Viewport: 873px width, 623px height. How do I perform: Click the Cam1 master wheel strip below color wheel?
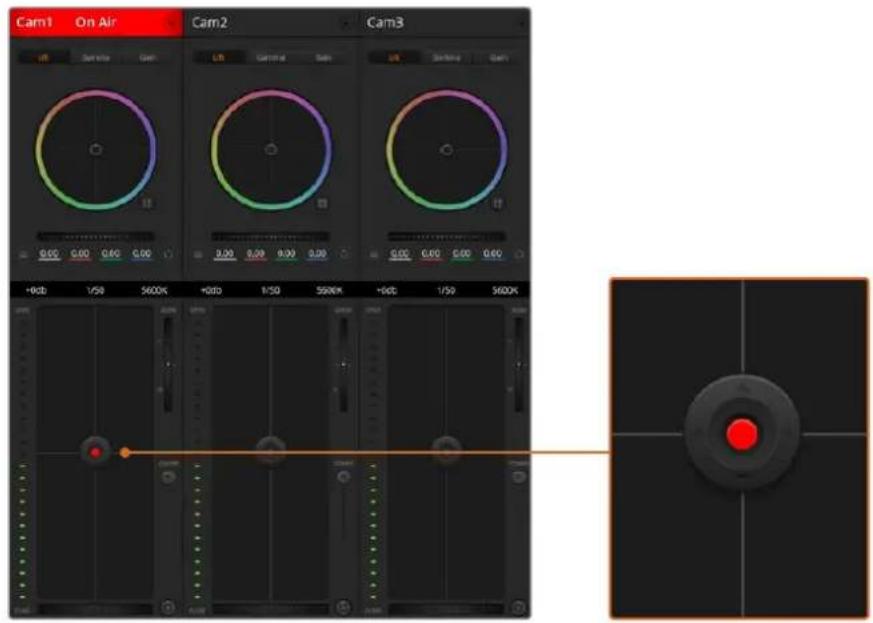pos(96,236)
